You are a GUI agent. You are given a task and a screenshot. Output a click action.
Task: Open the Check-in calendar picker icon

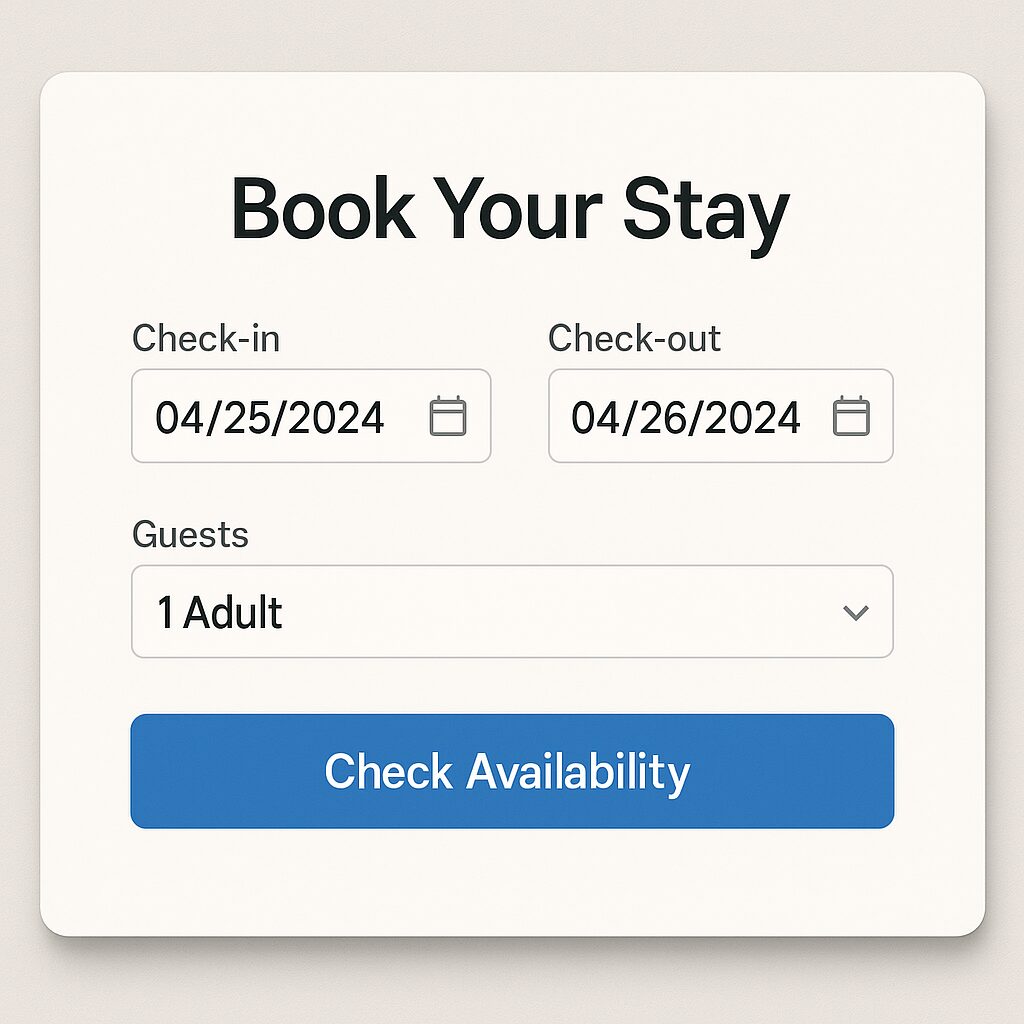coord(448,416)
